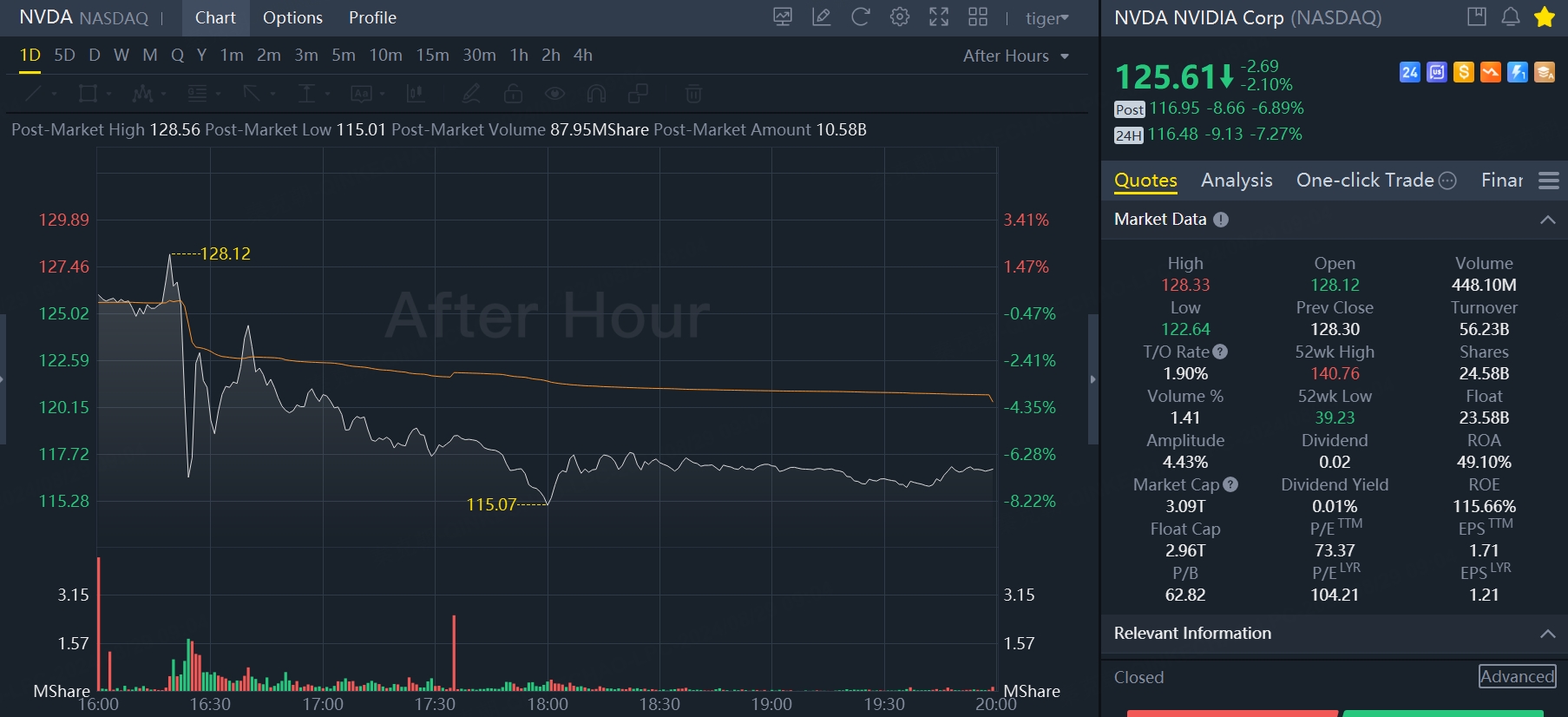Open the One-click Trade tab
The image size is (1568, 717).
coord(1365,180)
